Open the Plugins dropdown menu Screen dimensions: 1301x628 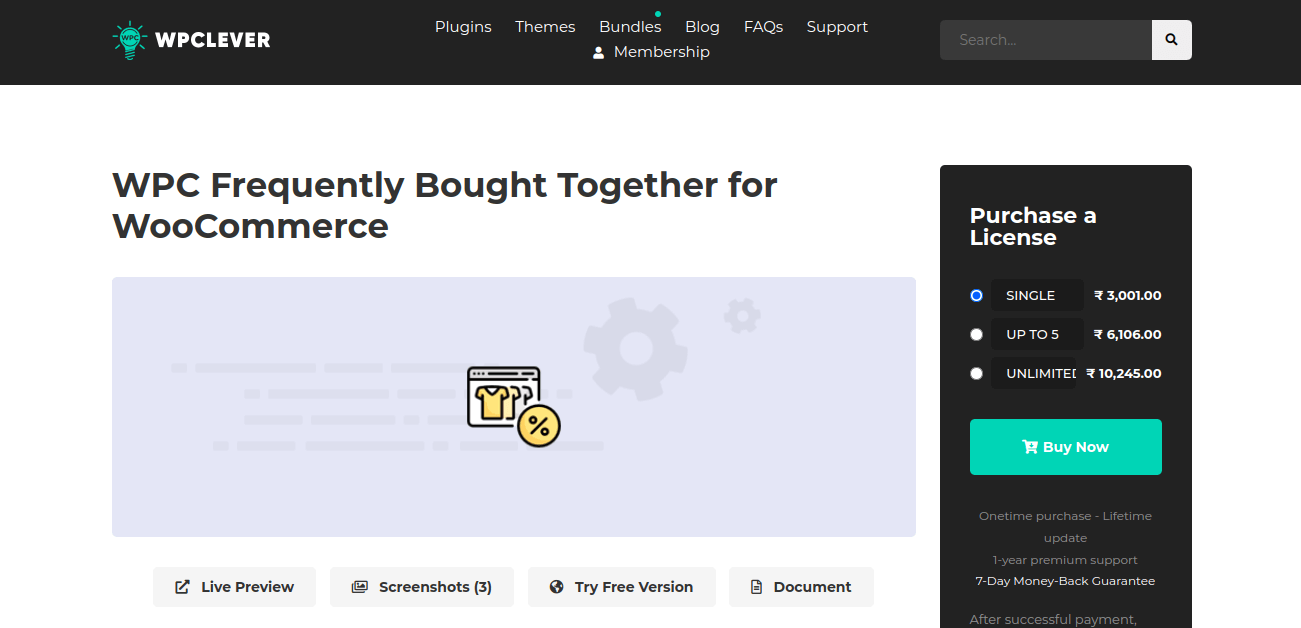(463, 26)
